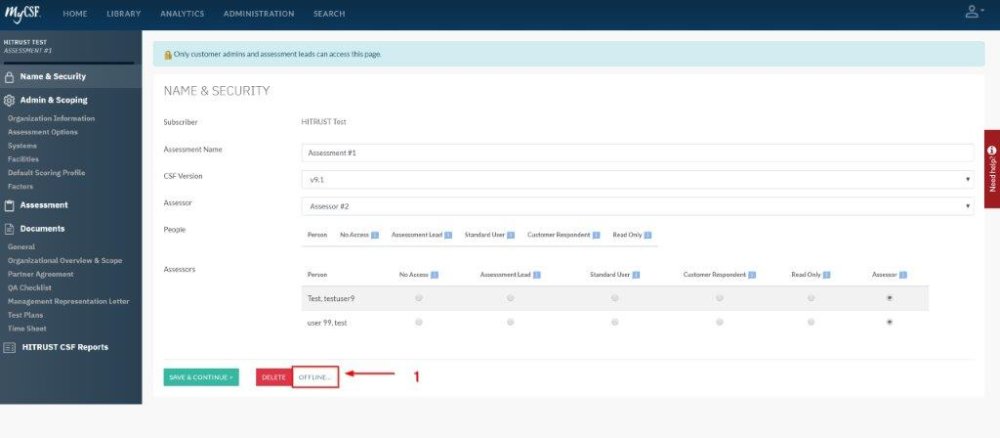Select Assessment Lead for user 99, test
1000x438 pixels.
tap(510, 323)
